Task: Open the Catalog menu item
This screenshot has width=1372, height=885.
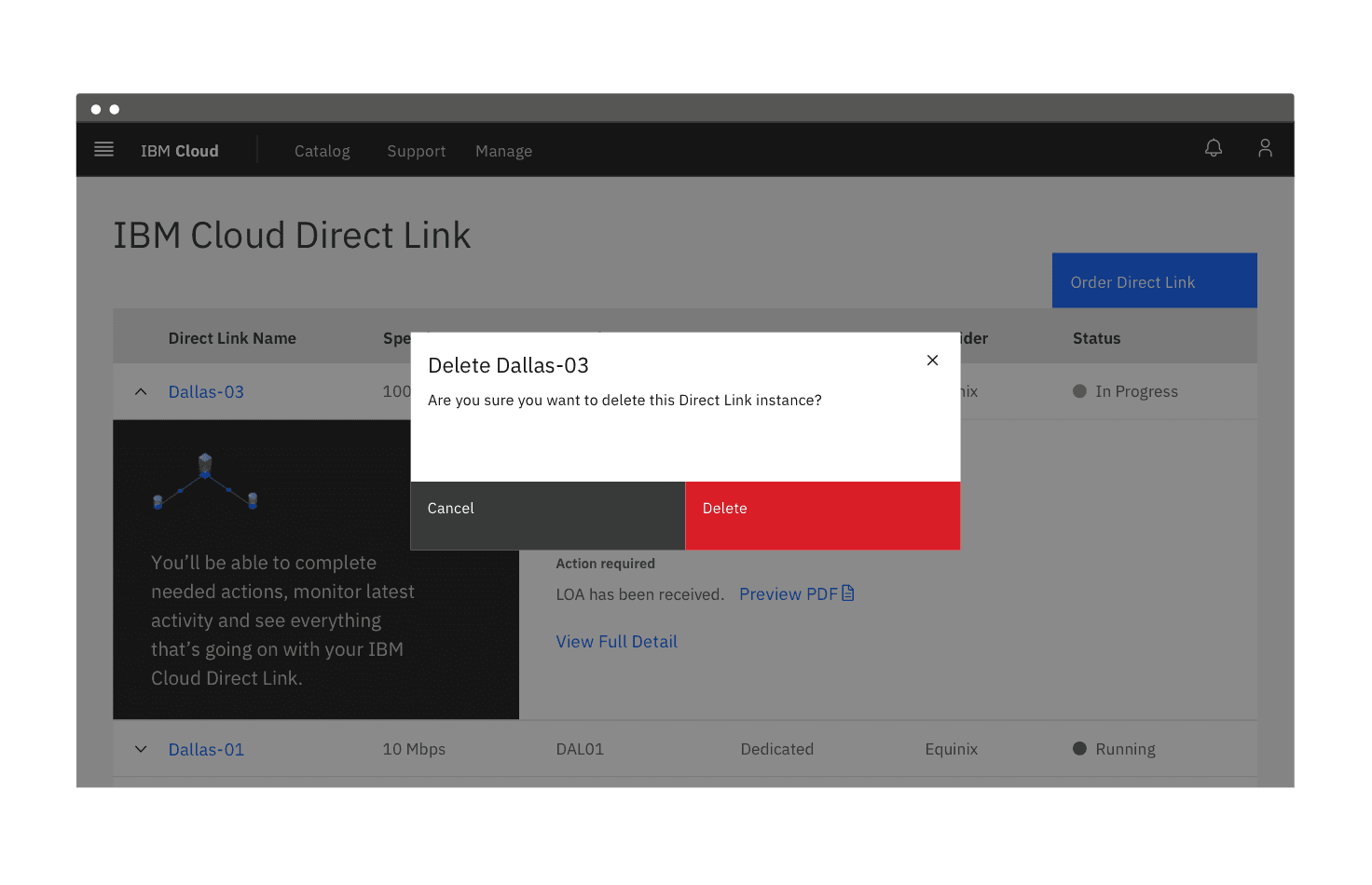Action: coord(322,150)
